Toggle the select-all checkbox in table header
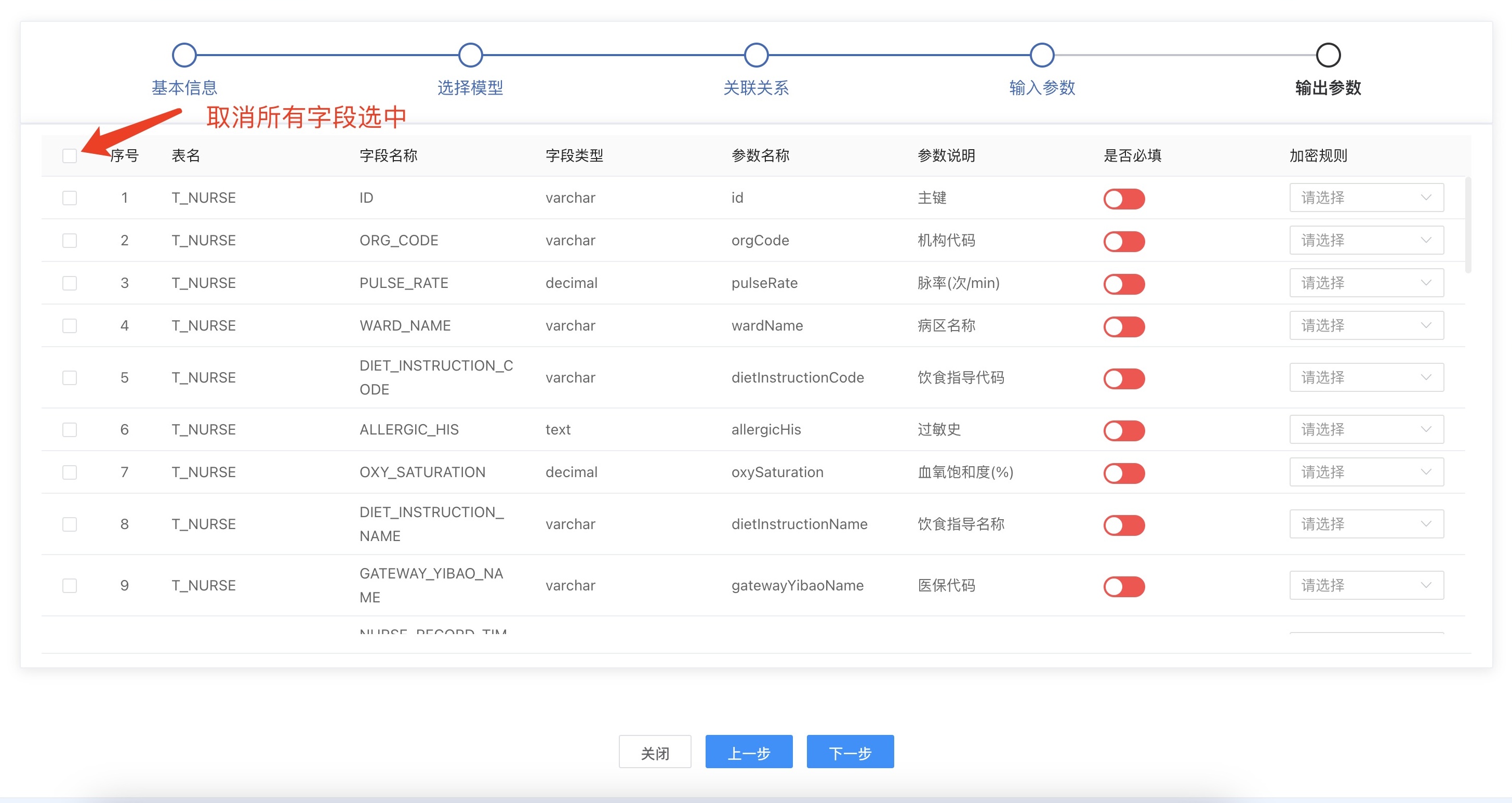The width and height of the screenshot is (1512, 803). tap(70, 155)
